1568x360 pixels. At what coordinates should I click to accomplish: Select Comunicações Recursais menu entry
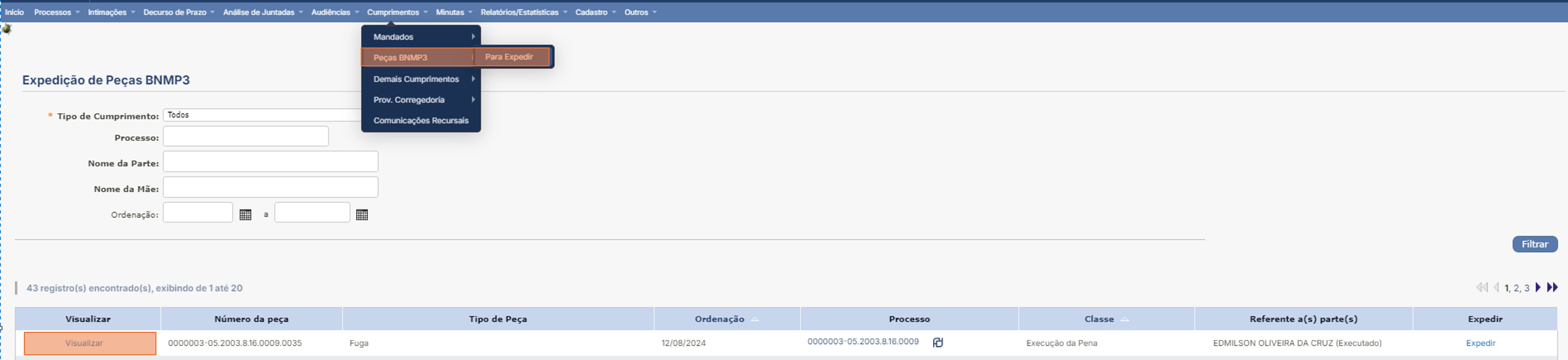tap(421, 121)
